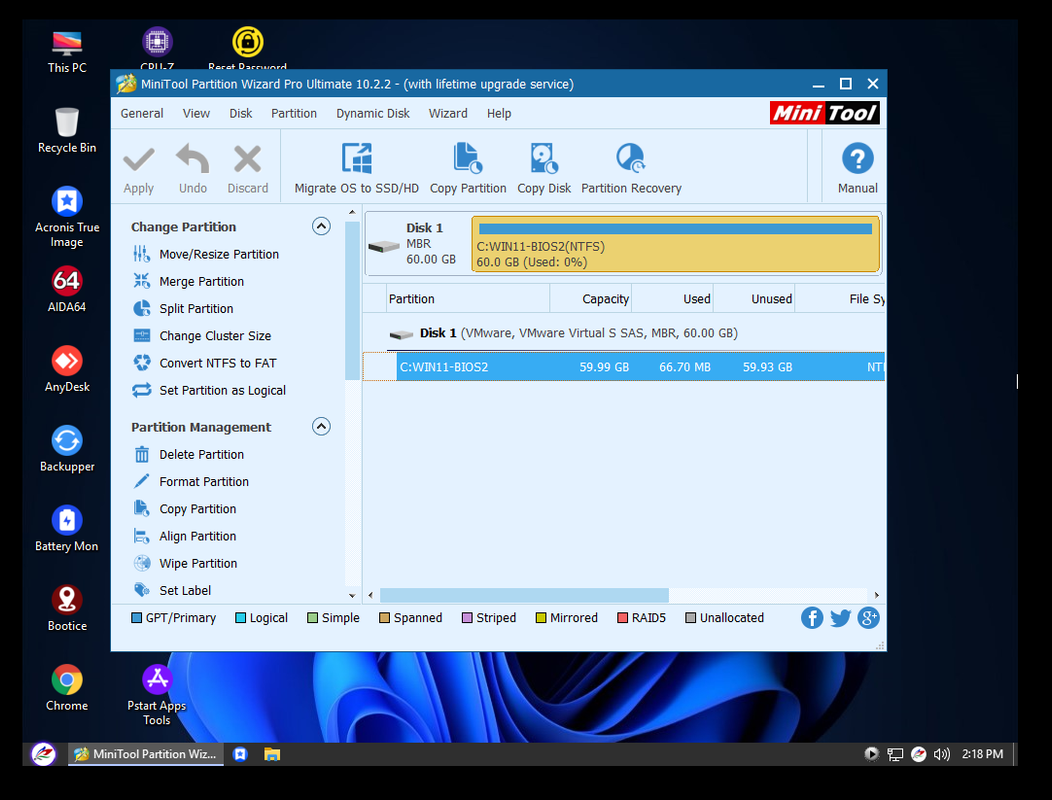Choose Align Partition action
This screenshot has height=800, width=1052.
point(185,536)
